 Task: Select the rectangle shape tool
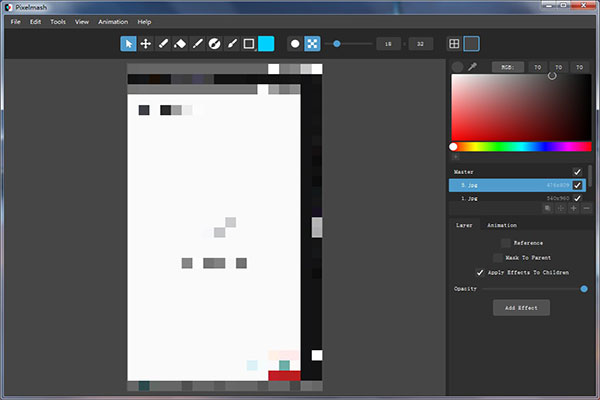[x=249, y=44]
